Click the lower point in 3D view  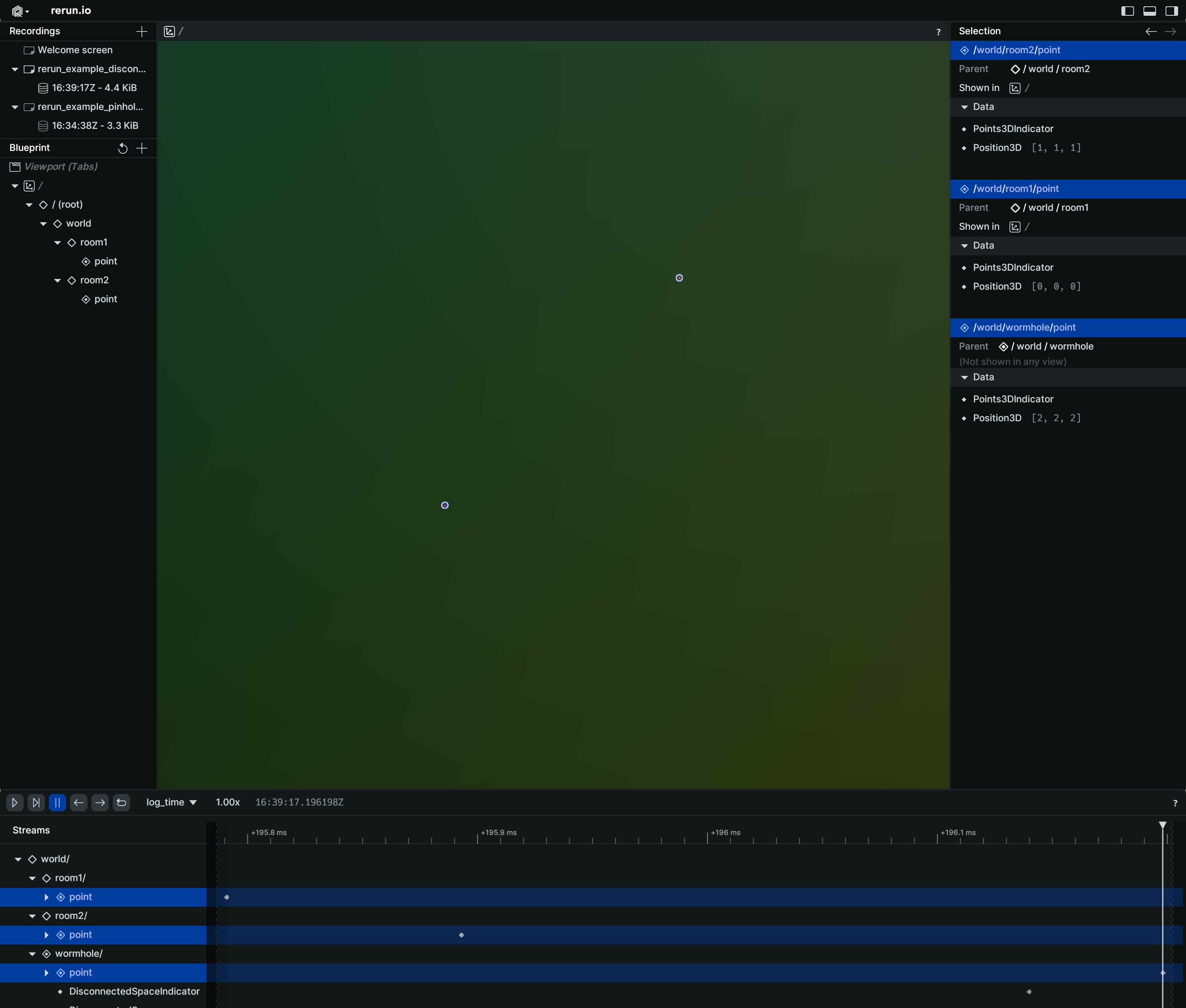click(x=444, y=505)
